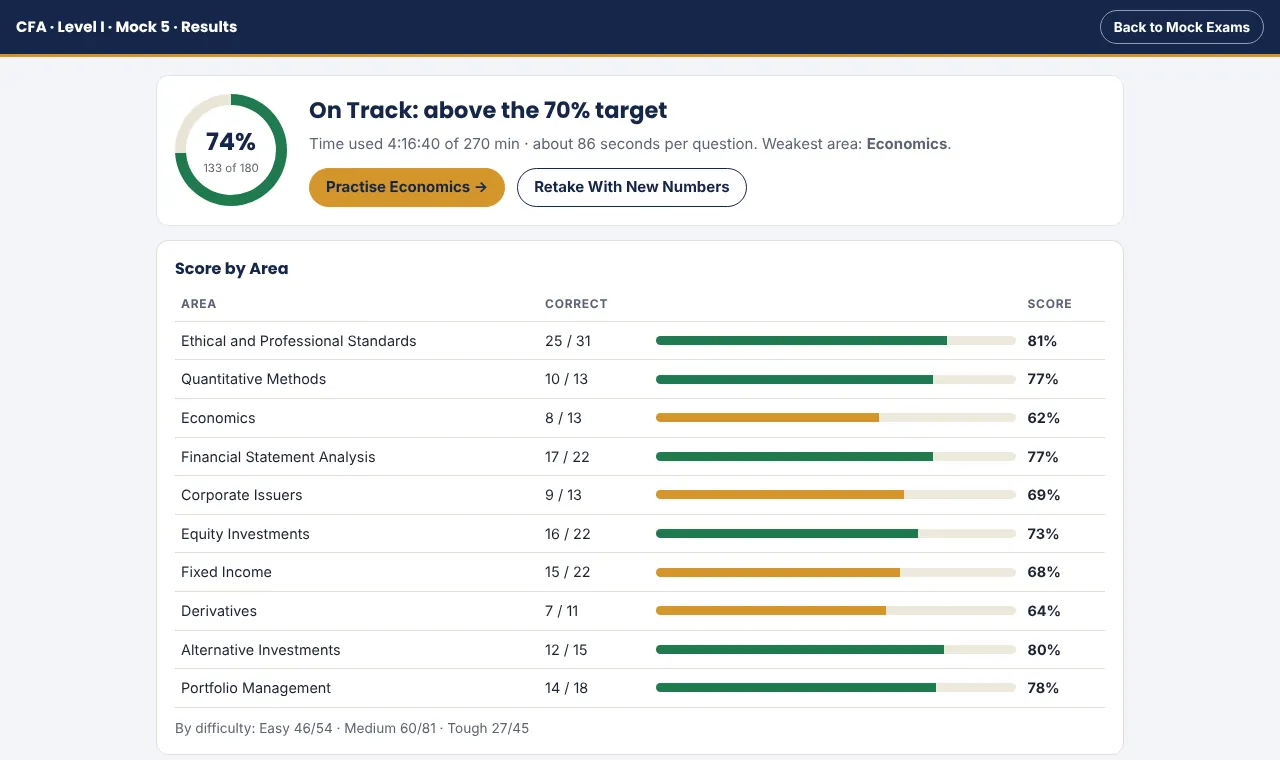Click the 68% Fixed Income score
This screenshot has width=1280, height=760.
click(1044, 572)
